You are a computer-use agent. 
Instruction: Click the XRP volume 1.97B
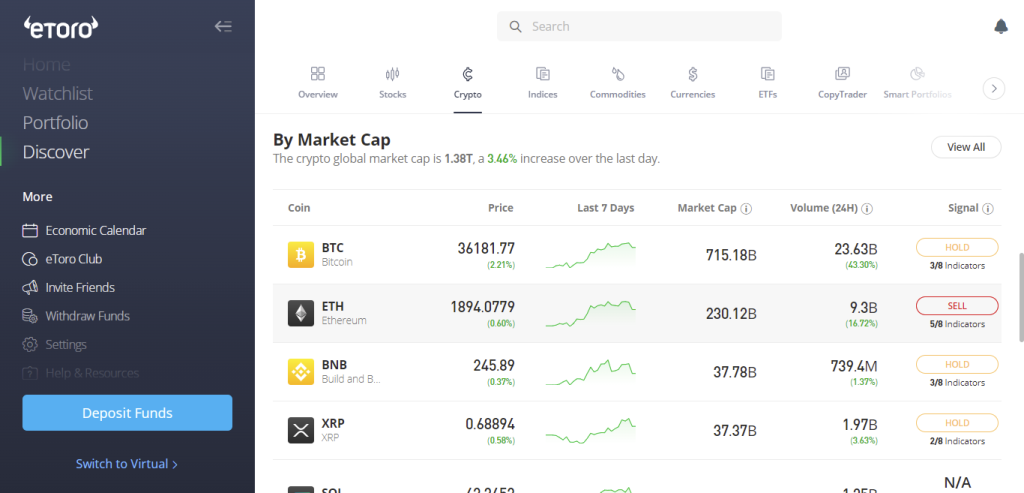860,424
